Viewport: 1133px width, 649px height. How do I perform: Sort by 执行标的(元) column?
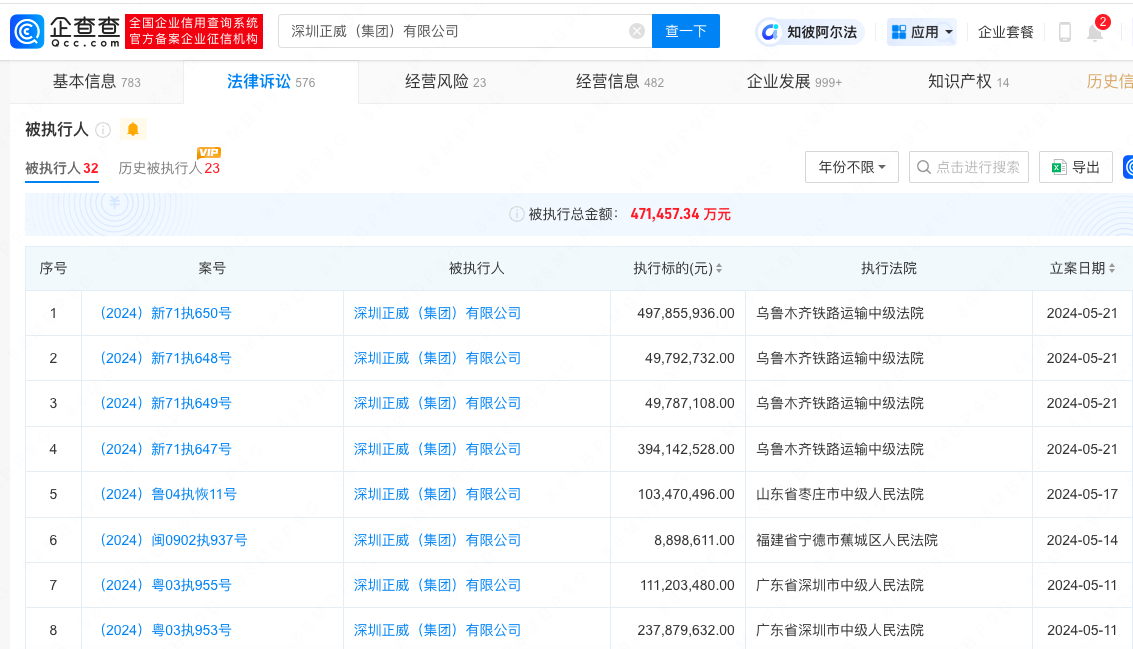718,269
